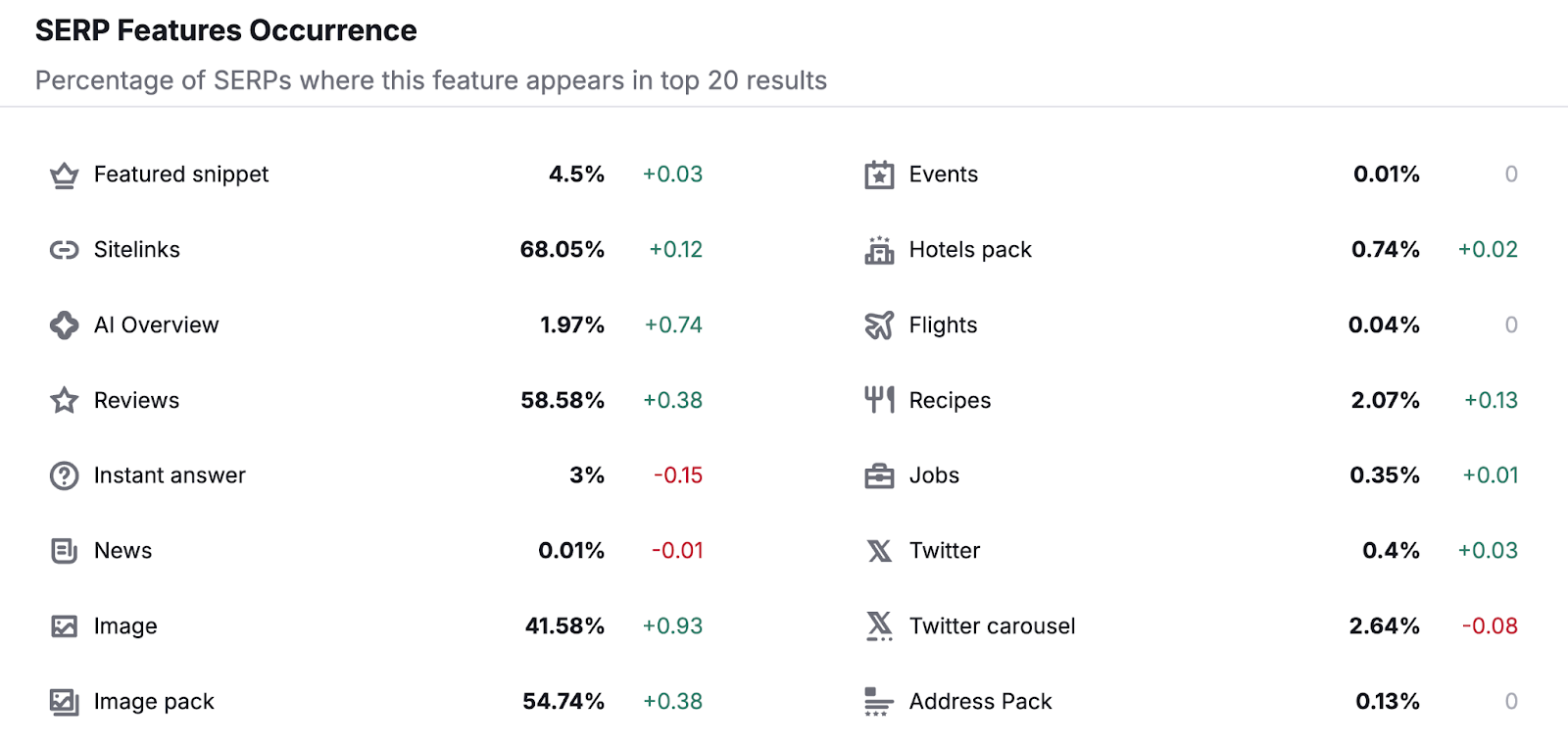This screenshot has width=1568, height=748.
Task: Select the Address Pack icon
Action: [x=879, y=701]
